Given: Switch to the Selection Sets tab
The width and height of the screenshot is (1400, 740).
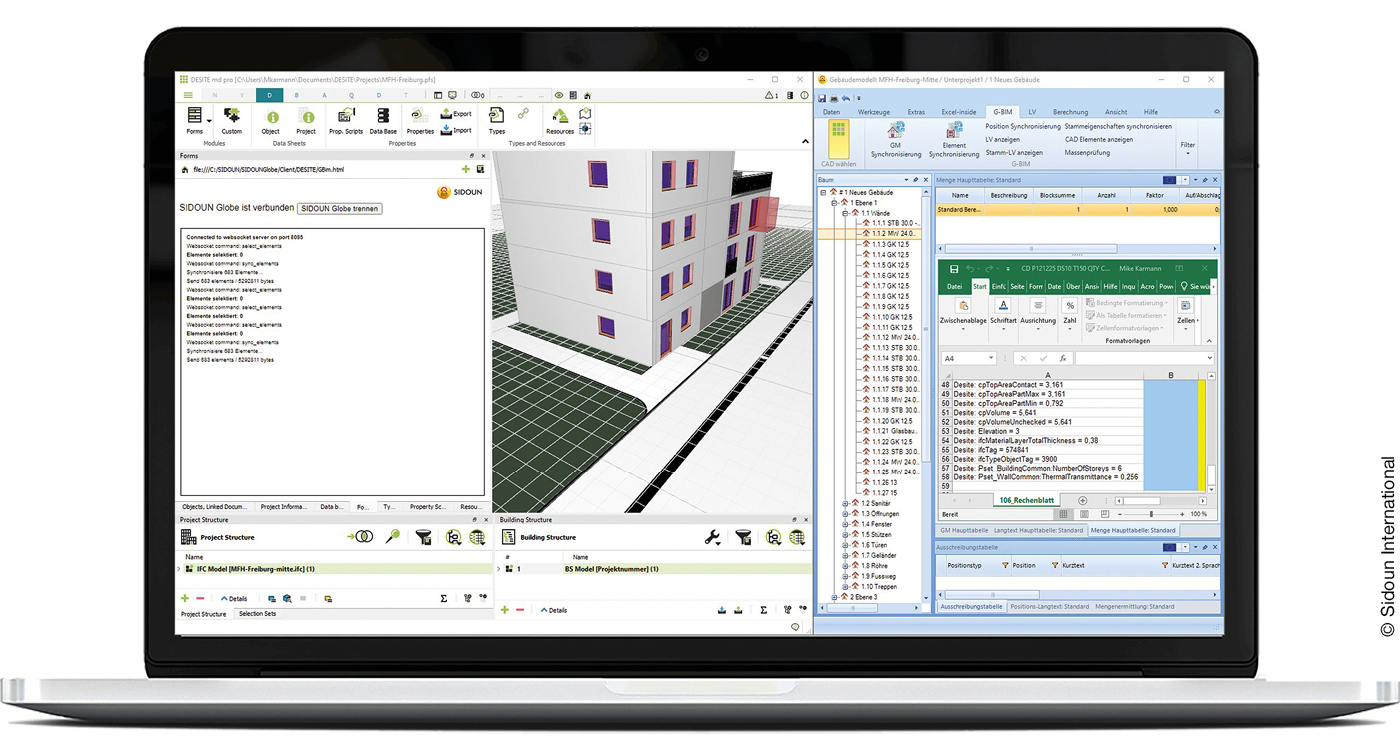Looking at the screenshot, I should [x=258, y=614].
